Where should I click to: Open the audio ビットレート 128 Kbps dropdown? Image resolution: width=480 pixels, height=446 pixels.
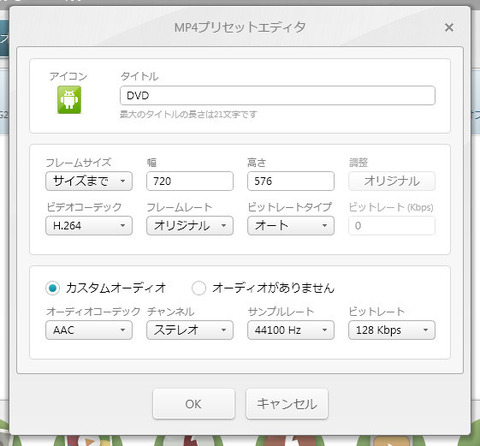click(392, 330)
